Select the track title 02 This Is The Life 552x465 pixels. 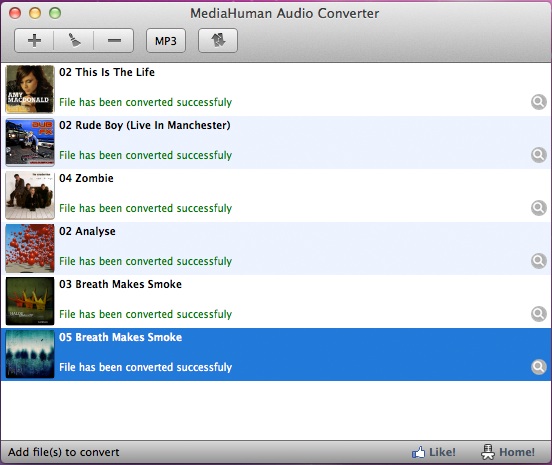click(107, 72)
